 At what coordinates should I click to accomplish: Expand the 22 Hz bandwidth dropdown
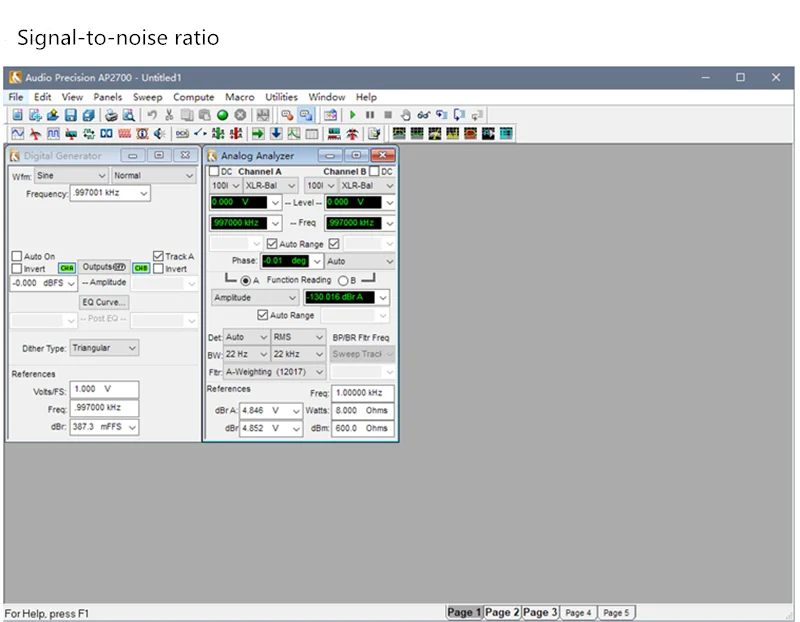tap(246, 354)
